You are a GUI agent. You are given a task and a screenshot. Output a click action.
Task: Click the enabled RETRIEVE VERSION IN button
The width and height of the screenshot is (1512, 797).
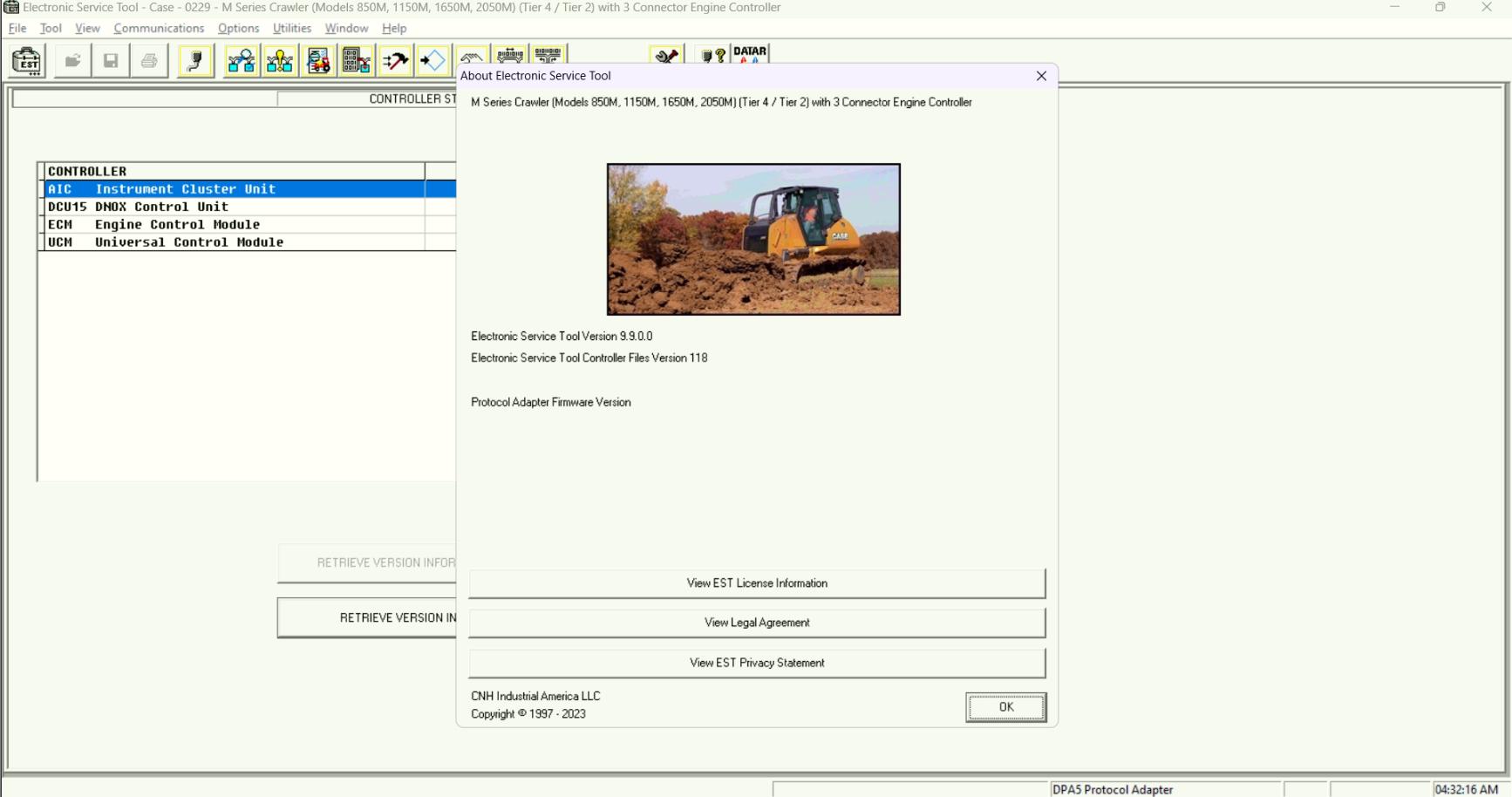pyautogui.click(x=367, y=617)
